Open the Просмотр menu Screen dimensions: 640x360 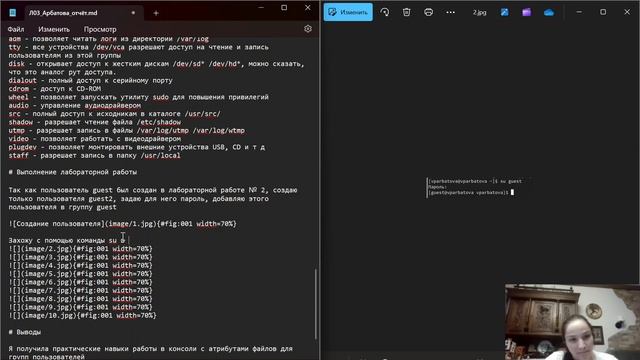pyautogui.click(x=100, y=29)
